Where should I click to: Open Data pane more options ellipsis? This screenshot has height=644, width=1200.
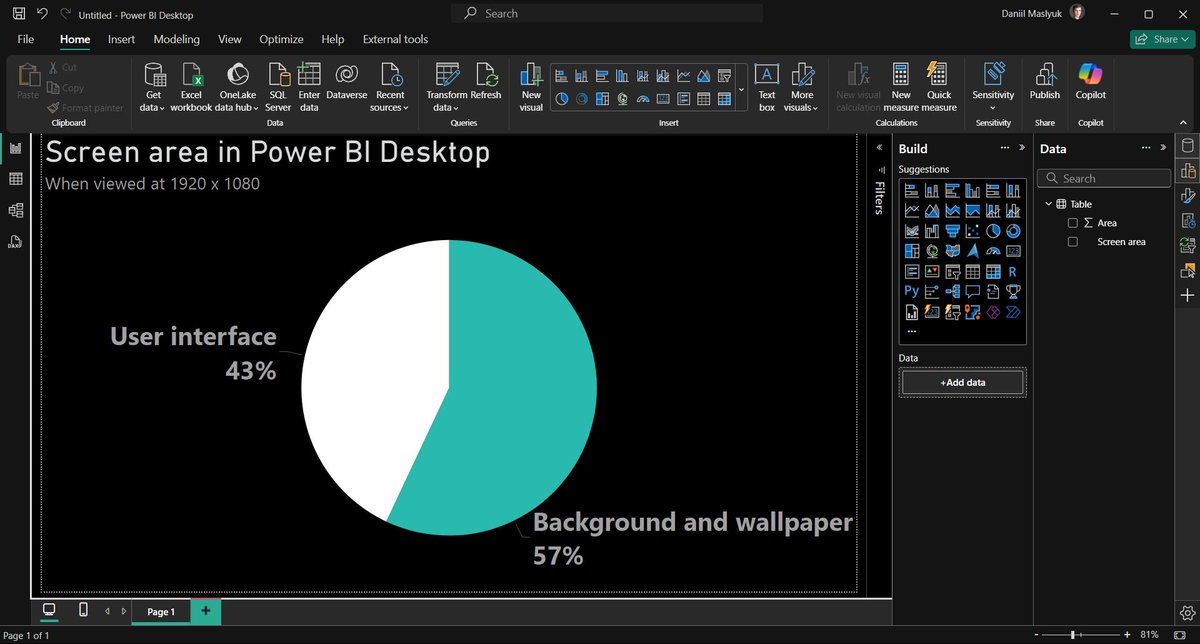[x=1145, y=148]
